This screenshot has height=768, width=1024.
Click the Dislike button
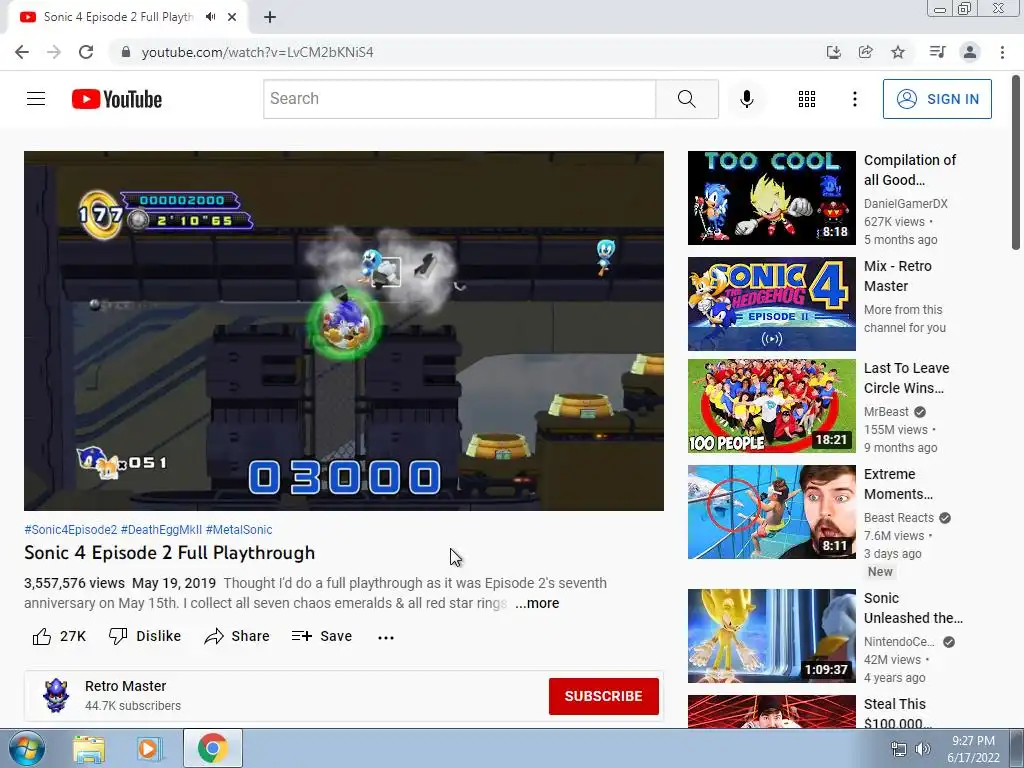tap(145, 636)
